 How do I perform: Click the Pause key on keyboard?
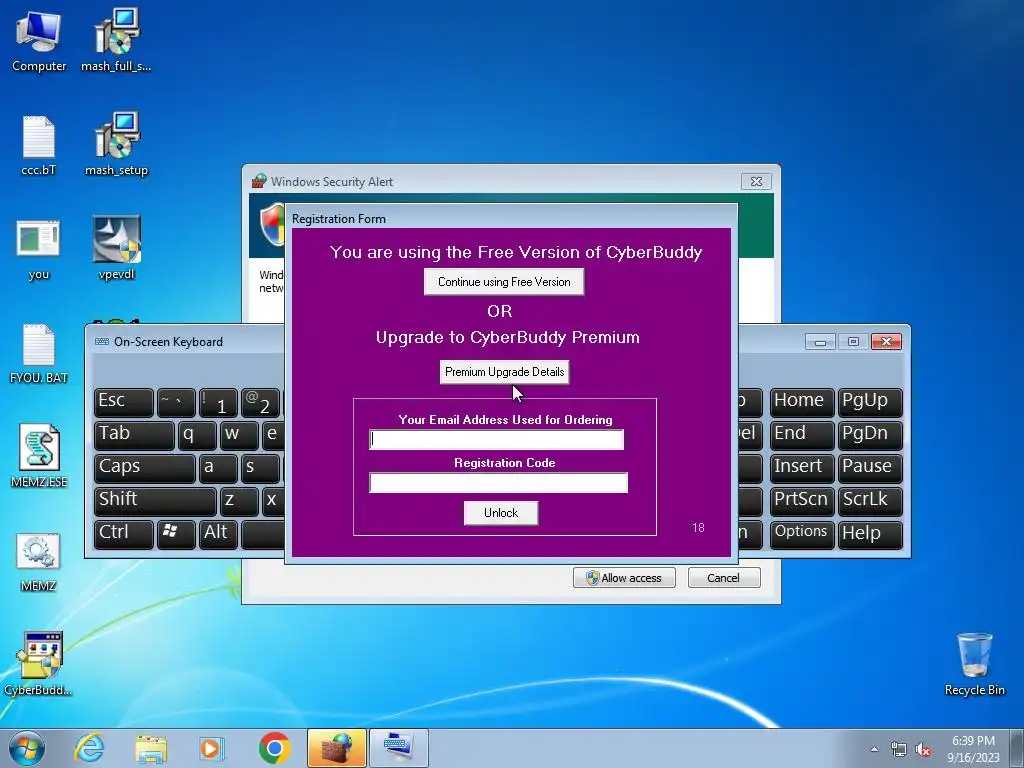[x=871, y=468]
